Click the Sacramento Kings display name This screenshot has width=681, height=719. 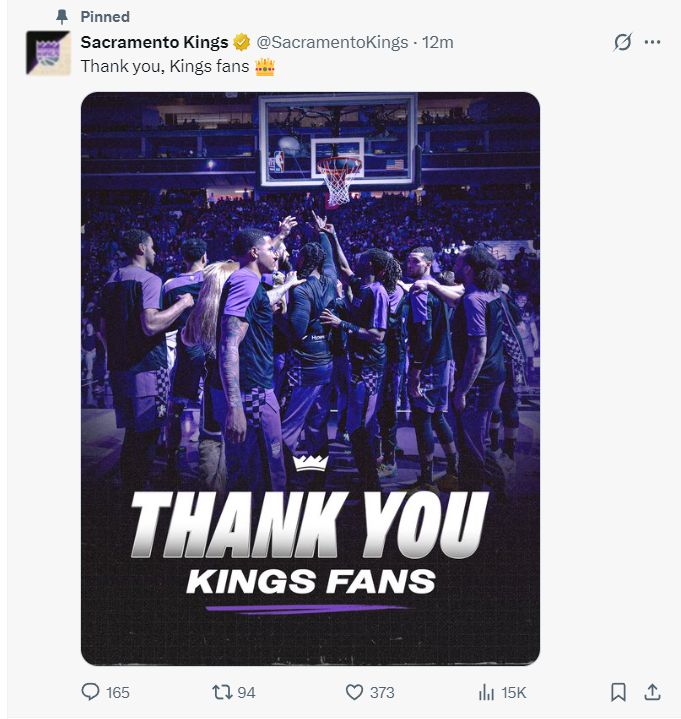click(x=154, y=42)
